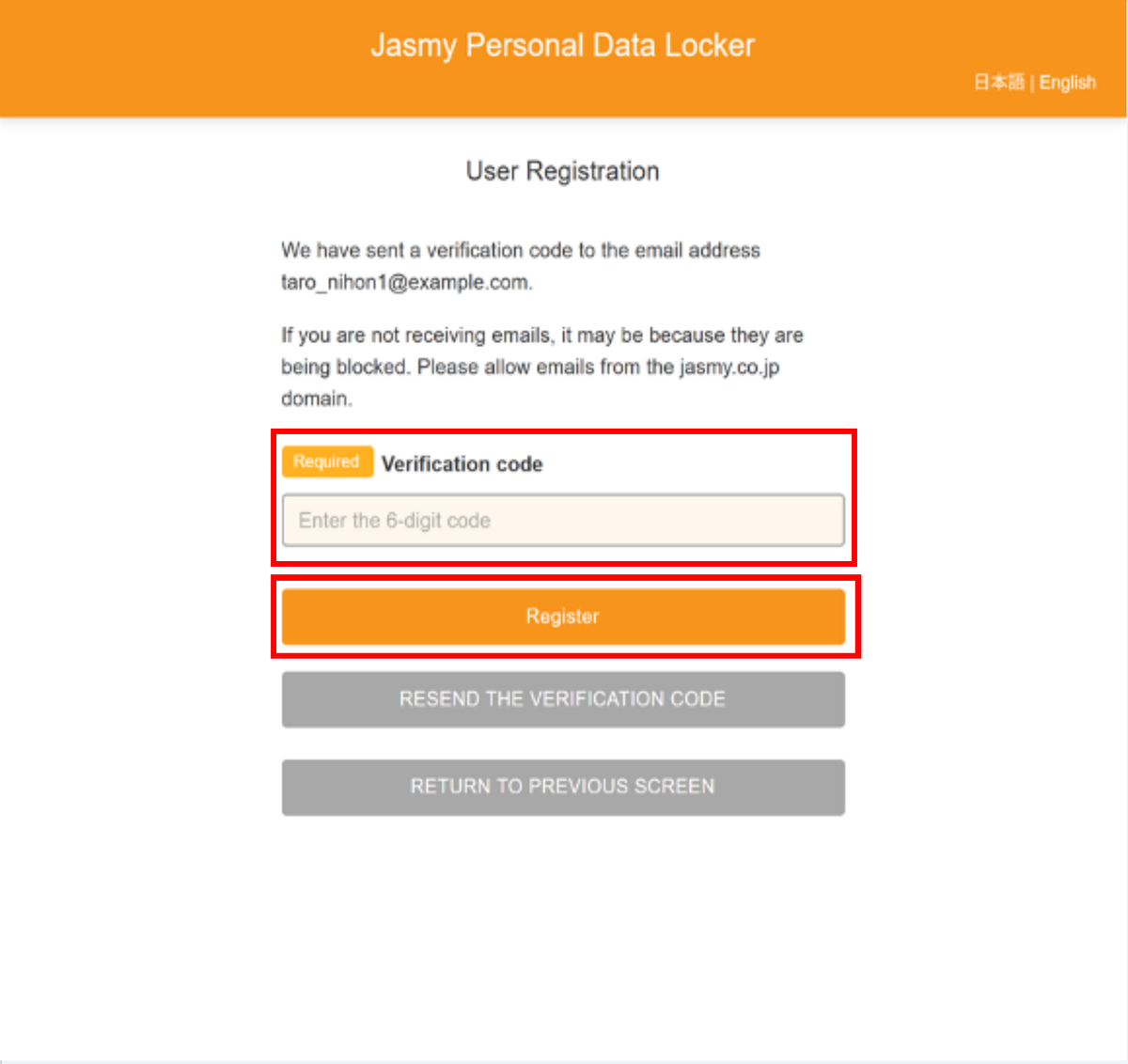This screenshot has height=1064, width=1128.
Task: Click the word 'Locker' in the header
Action: 710,45
